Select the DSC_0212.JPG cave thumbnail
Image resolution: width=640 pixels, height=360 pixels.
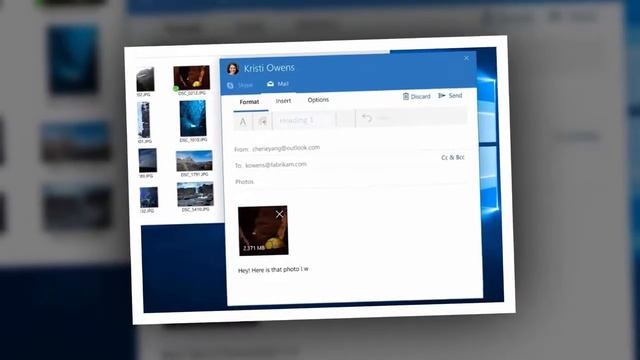pyautogui.click(x=191, y=77)
